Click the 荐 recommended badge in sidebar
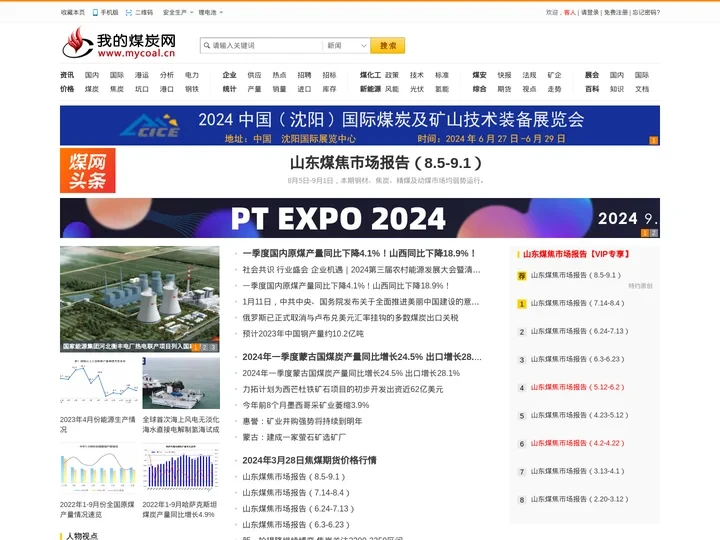The height and width of the screenshot is (540, 720). tap(522, 276)
